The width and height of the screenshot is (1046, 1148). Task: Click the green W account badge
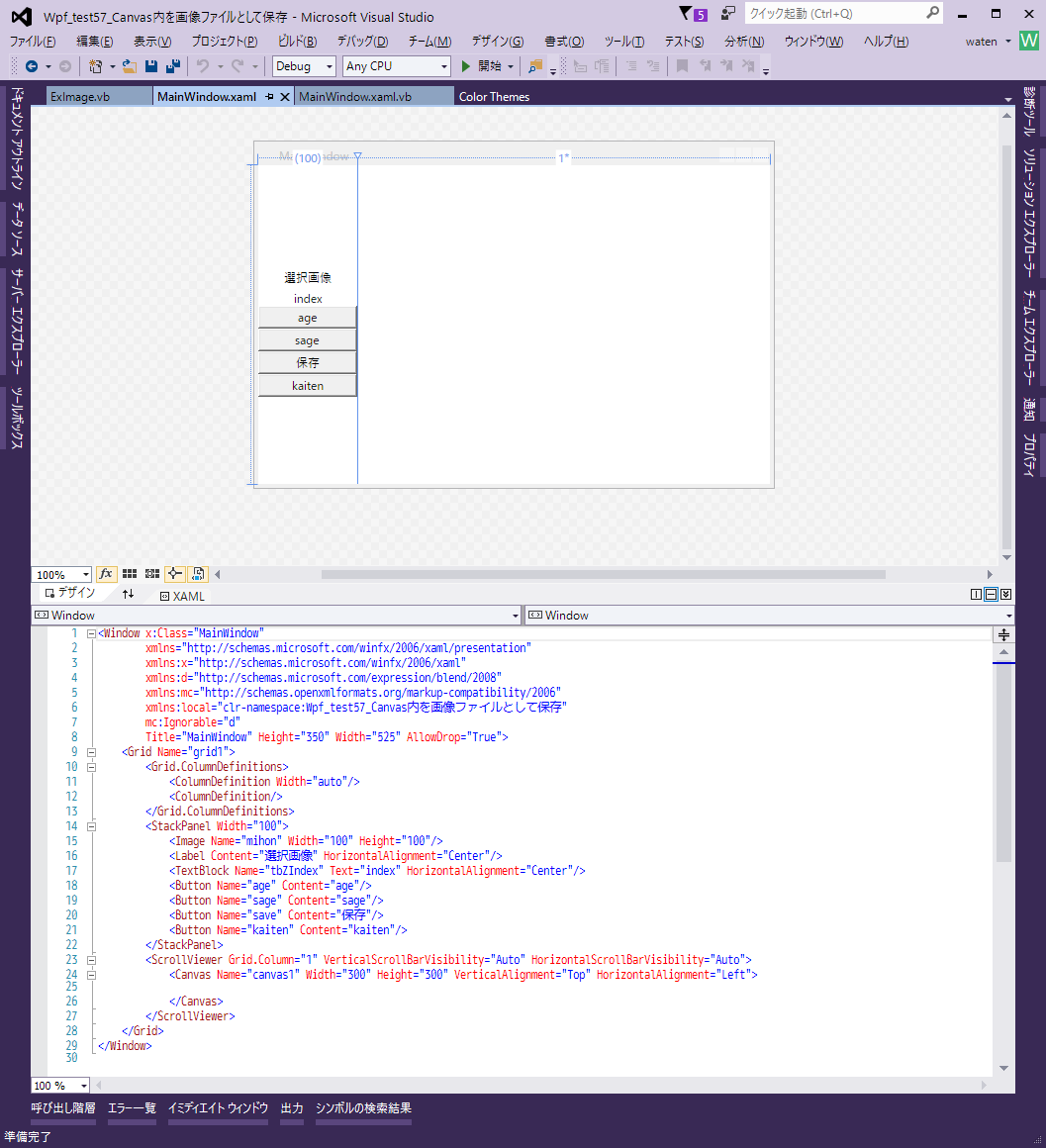pyautogui.click(x=1029, y=41)
